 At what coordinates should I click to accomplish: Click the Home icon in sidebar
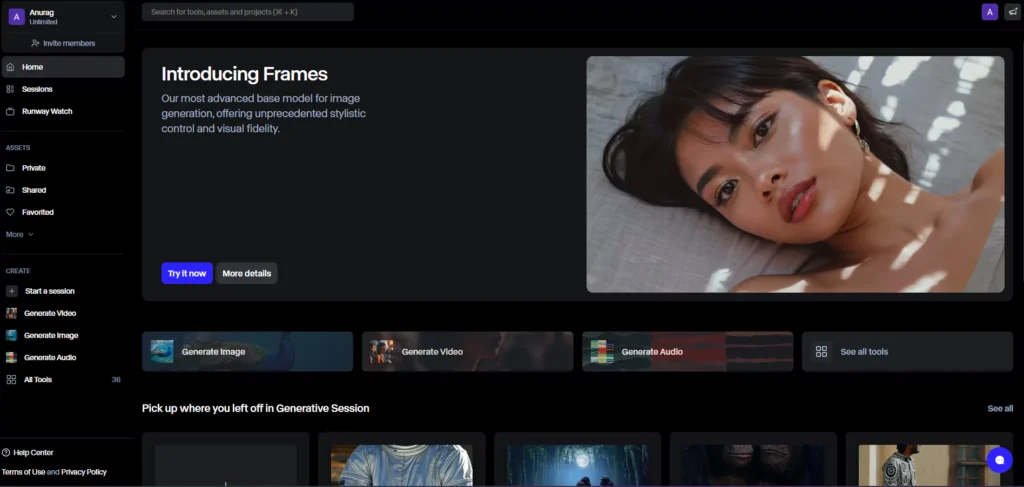[x=10, y=67]
